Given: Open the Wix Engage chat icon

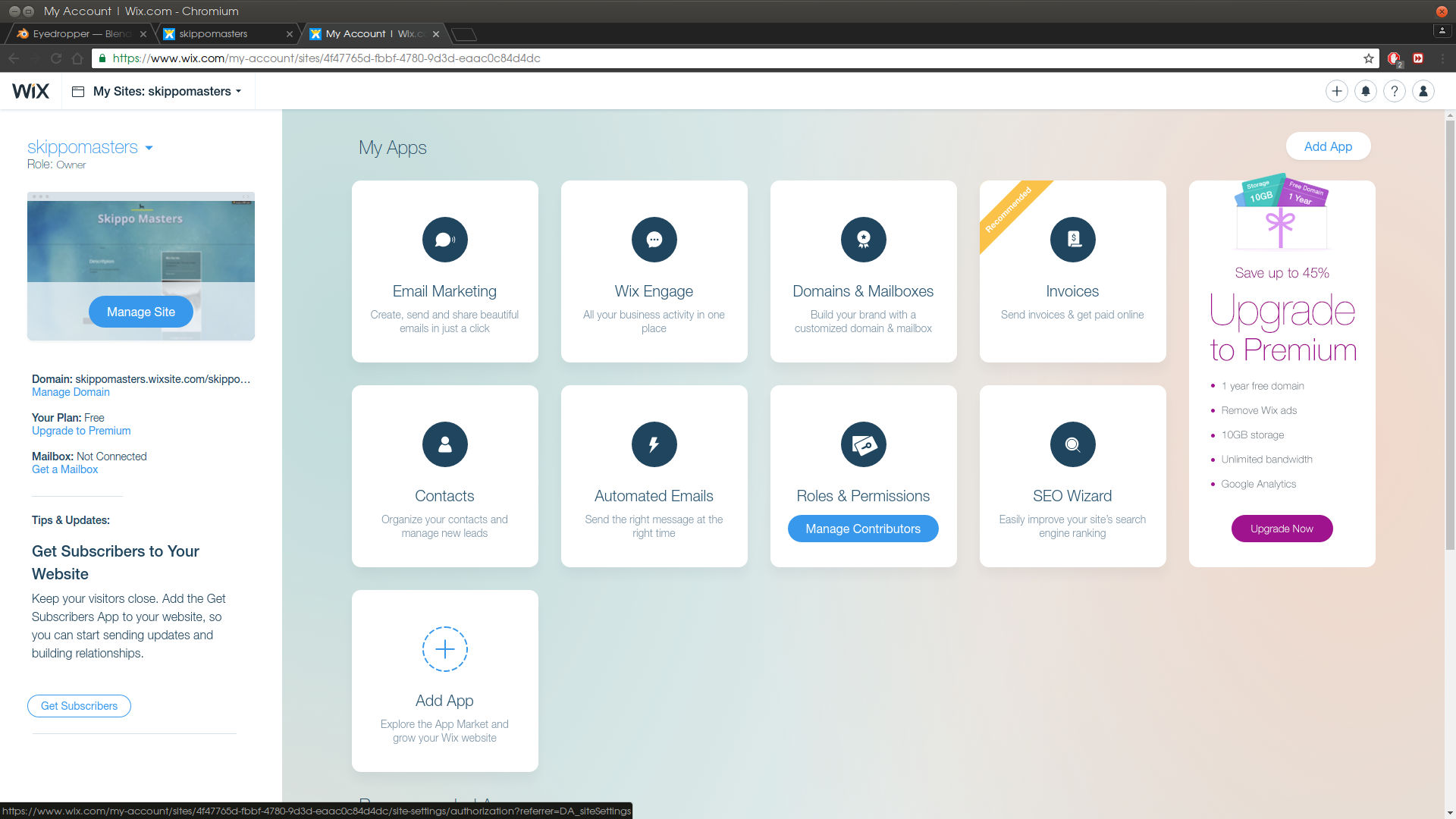Looking at the screenshot, I should click(x=654, y=240).
